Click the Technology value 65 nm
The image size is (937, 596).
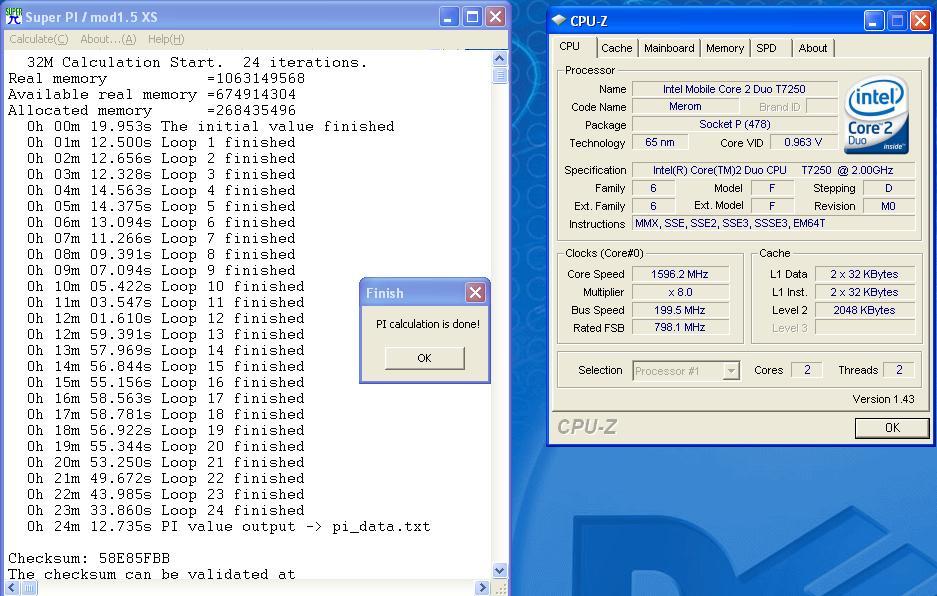pyautogui.click(x=660, y=142)
